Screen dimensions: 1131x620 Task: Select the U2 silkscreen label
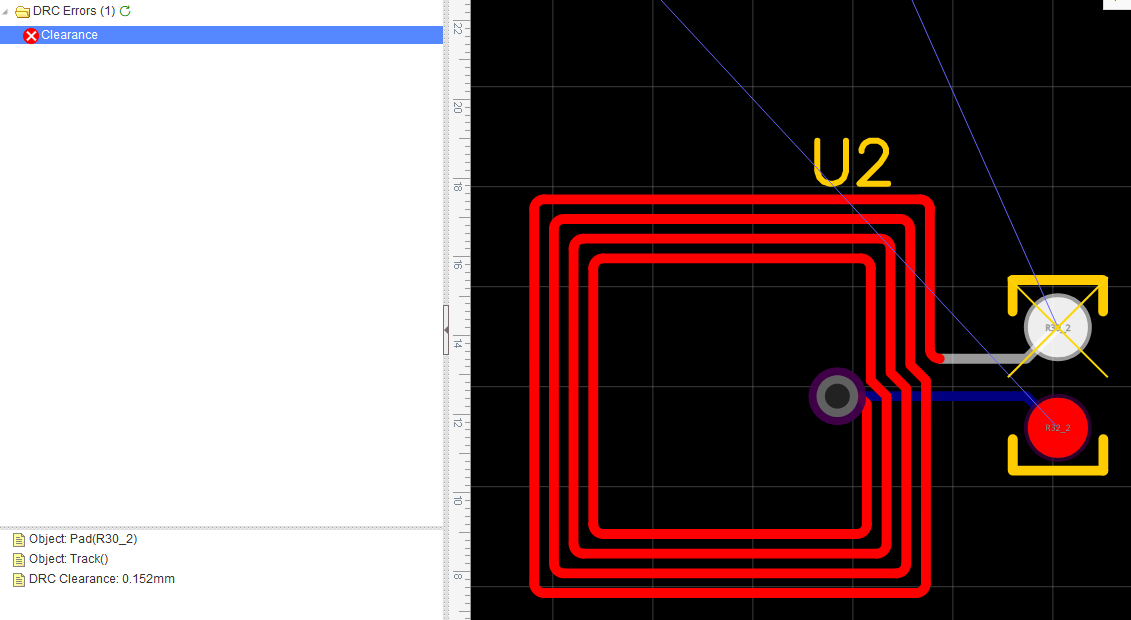pos(852,163)
